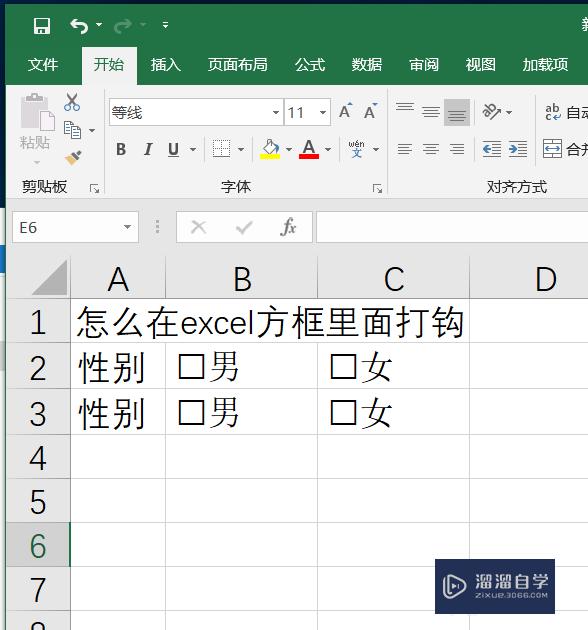Open the 文件 menu tab
Viewport: 588px width, 630px height.
(43, 65)
